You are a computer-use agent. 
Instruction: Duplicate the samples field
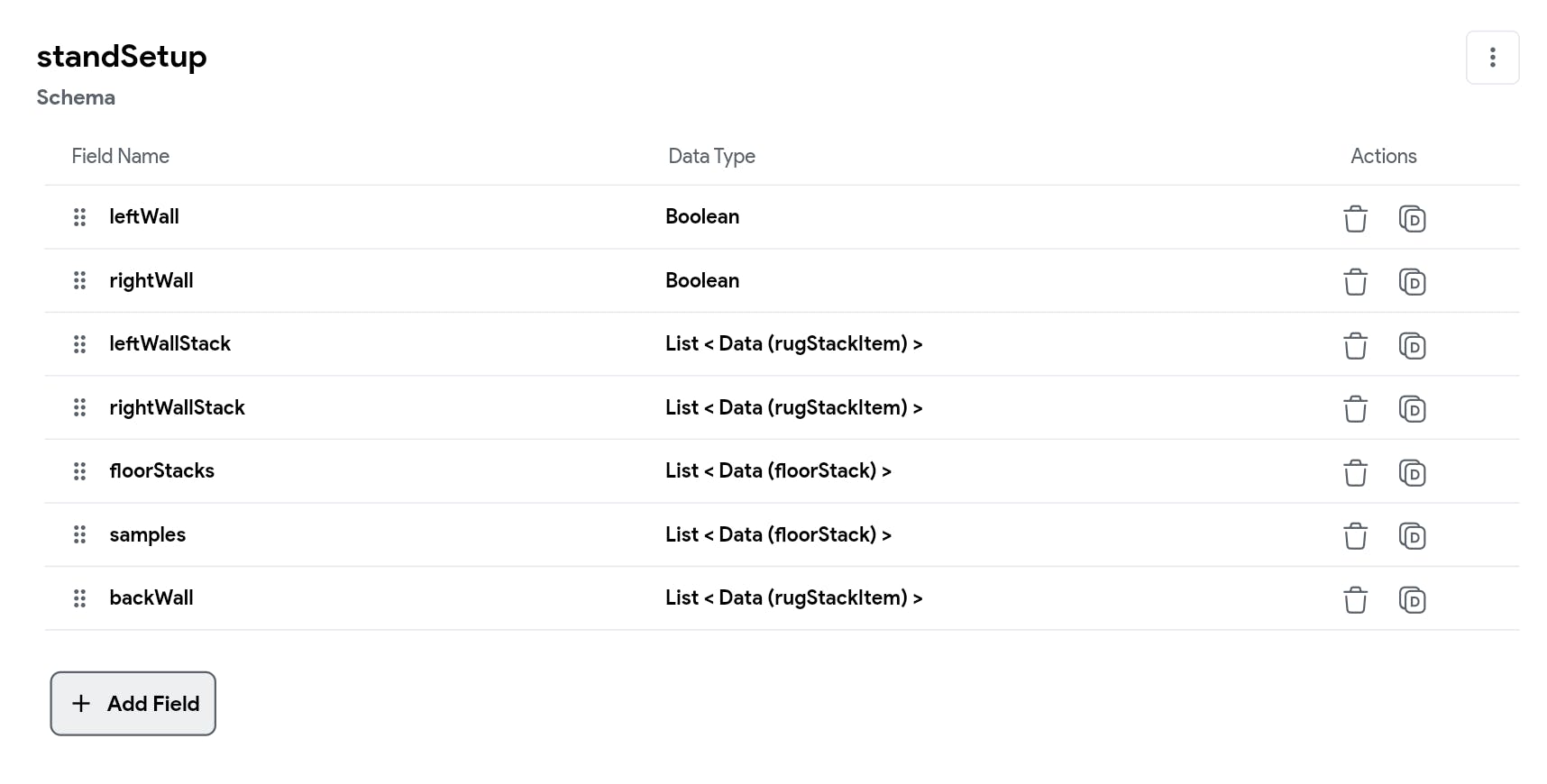tap(1412, 536)
